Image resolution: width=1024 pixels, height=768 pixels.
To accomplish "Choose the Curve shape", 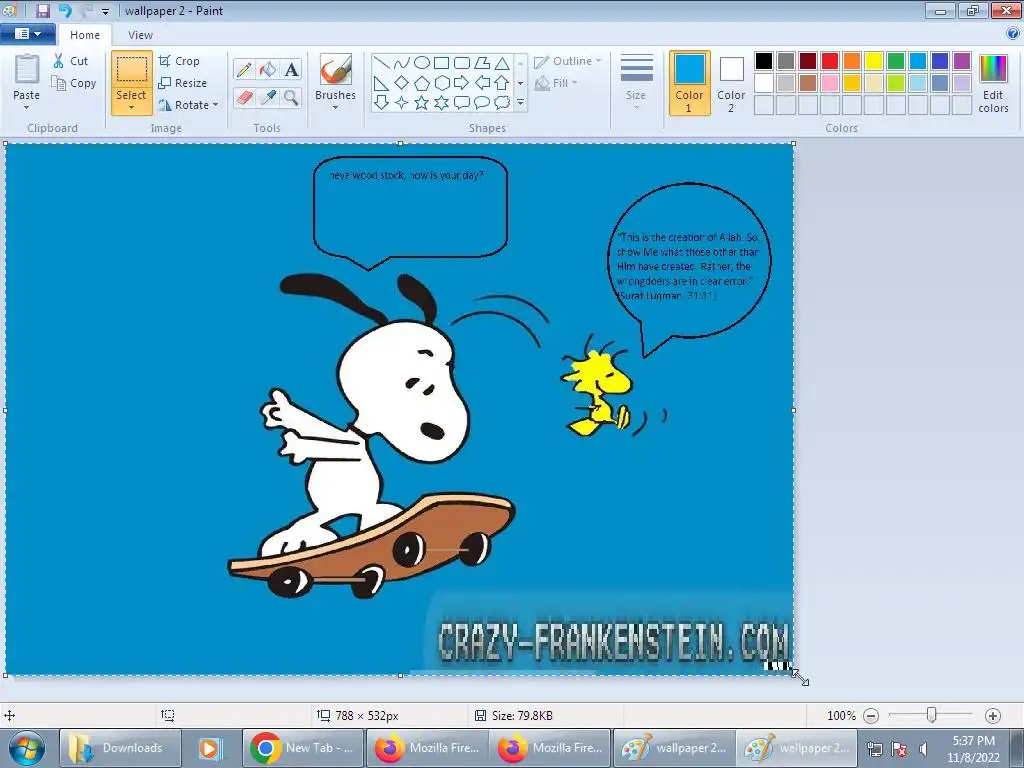I will (x=402, y=63).
